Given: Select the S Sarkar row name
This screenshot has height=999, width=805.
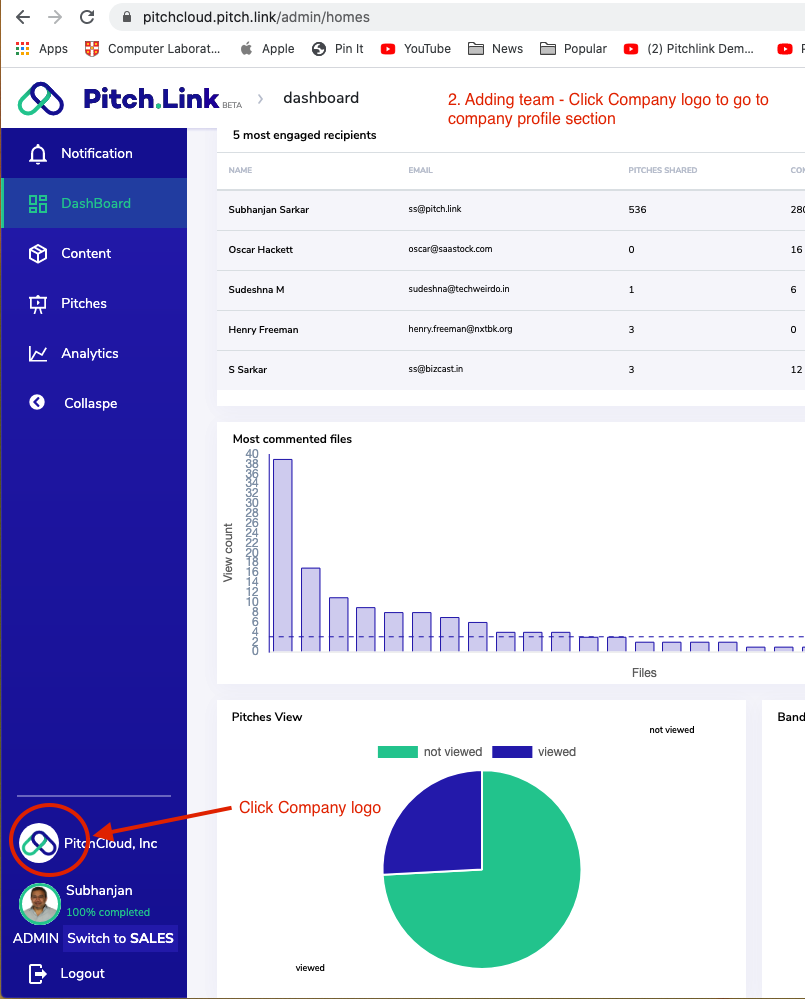Looking at the screenshot, I should point(248,370).
